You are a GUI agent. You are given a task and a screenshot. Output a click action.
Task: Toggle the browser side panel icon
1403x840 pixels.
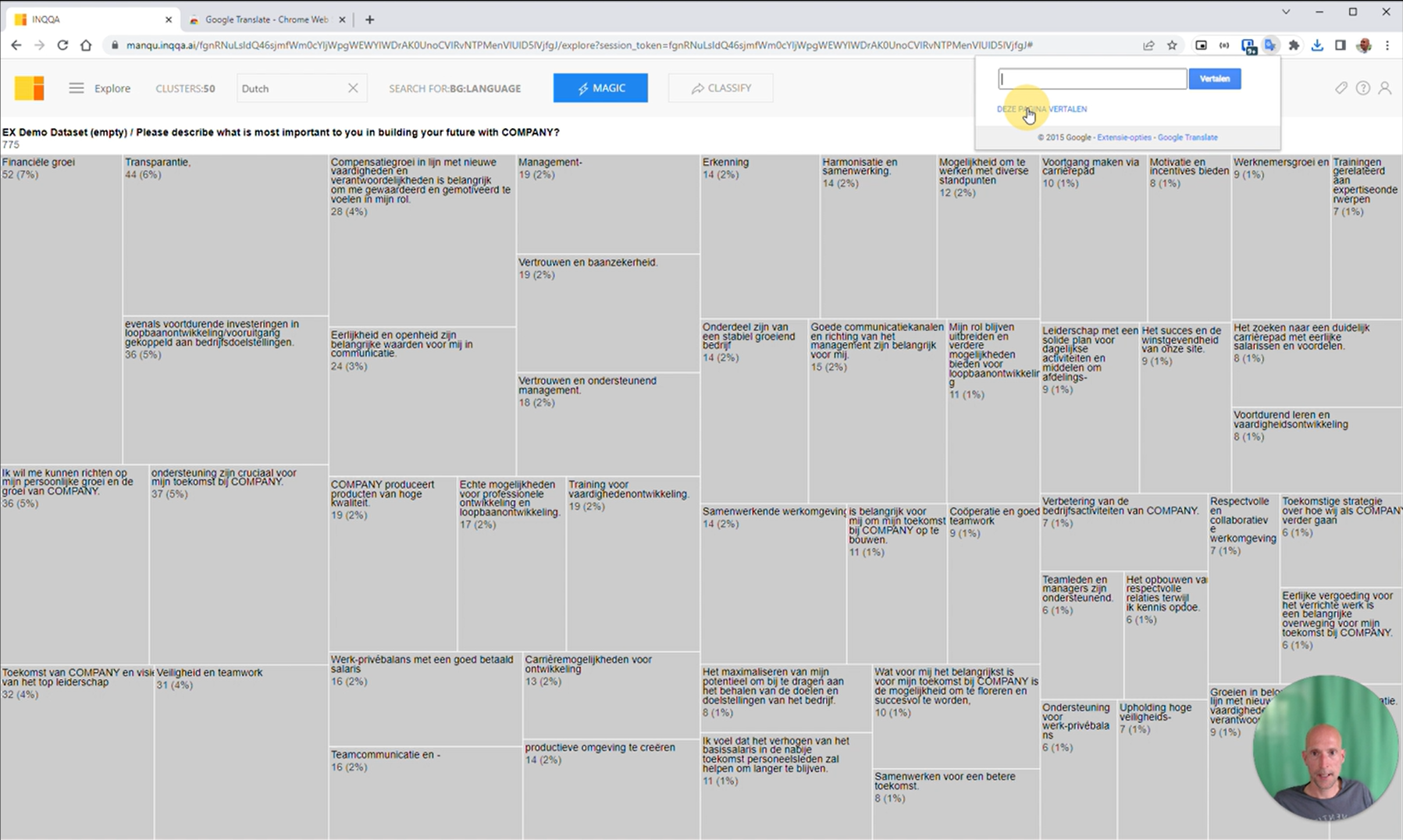1340,45
